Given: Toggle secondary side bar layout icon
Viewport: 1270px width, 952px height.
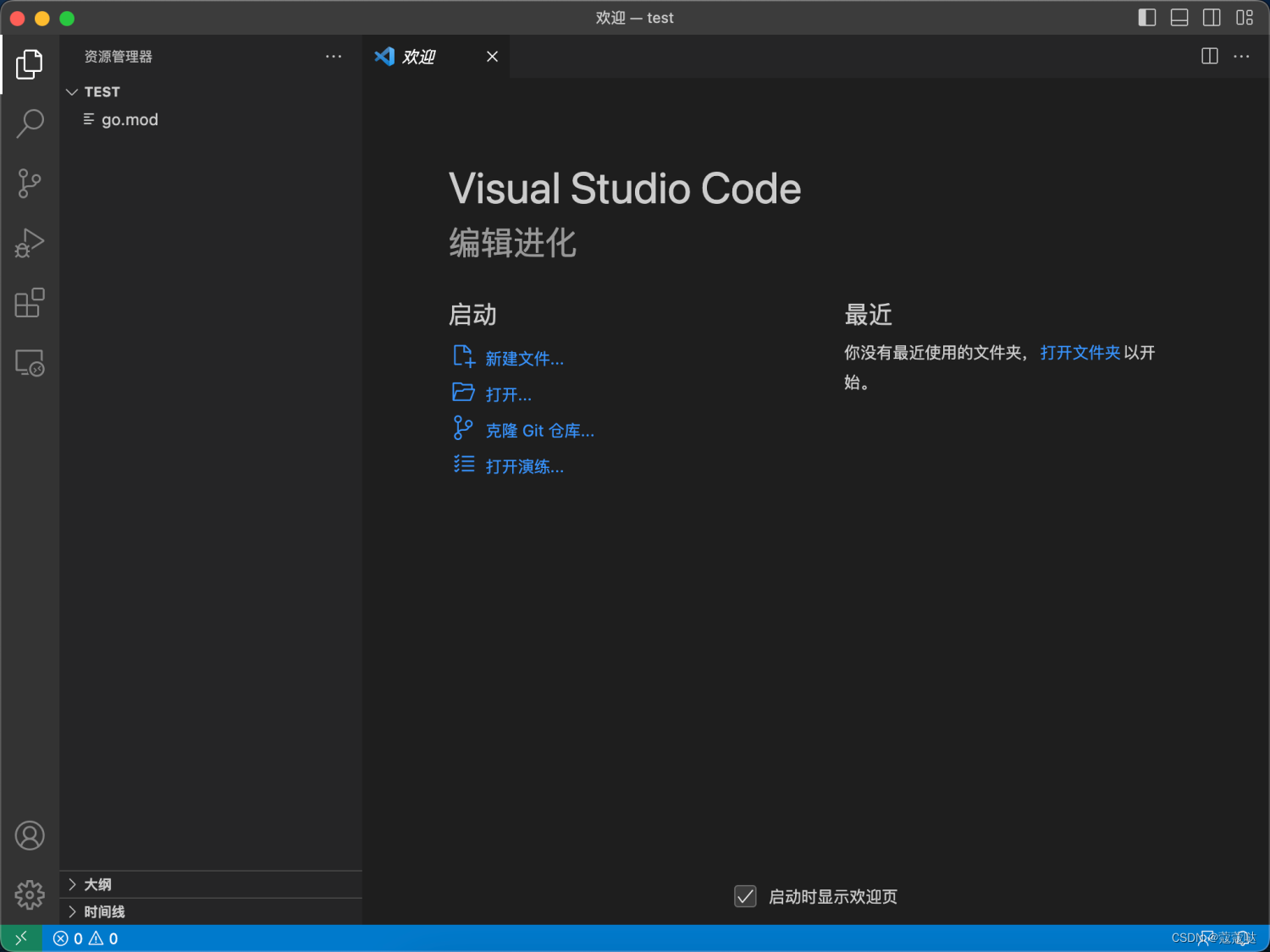Looking at the screenshot, I should (x=1212, y=18).
